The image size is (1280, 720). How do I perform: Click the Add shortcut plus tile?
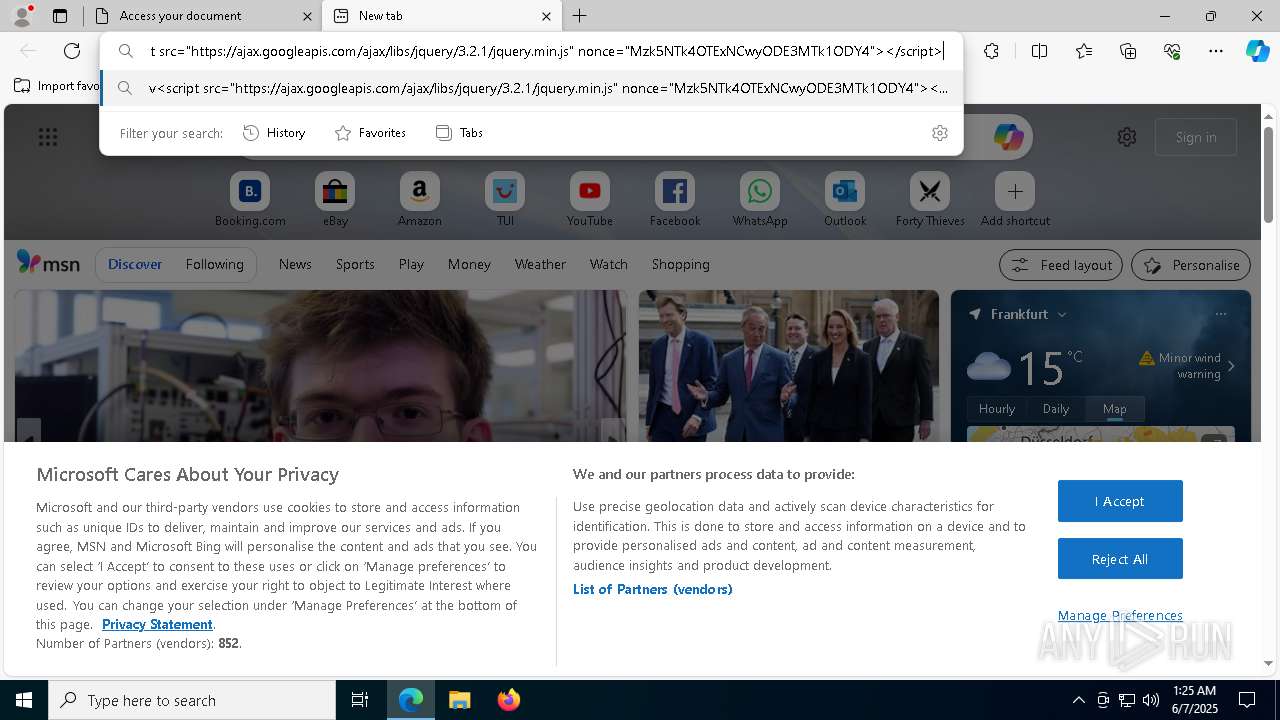point(1015,199)
